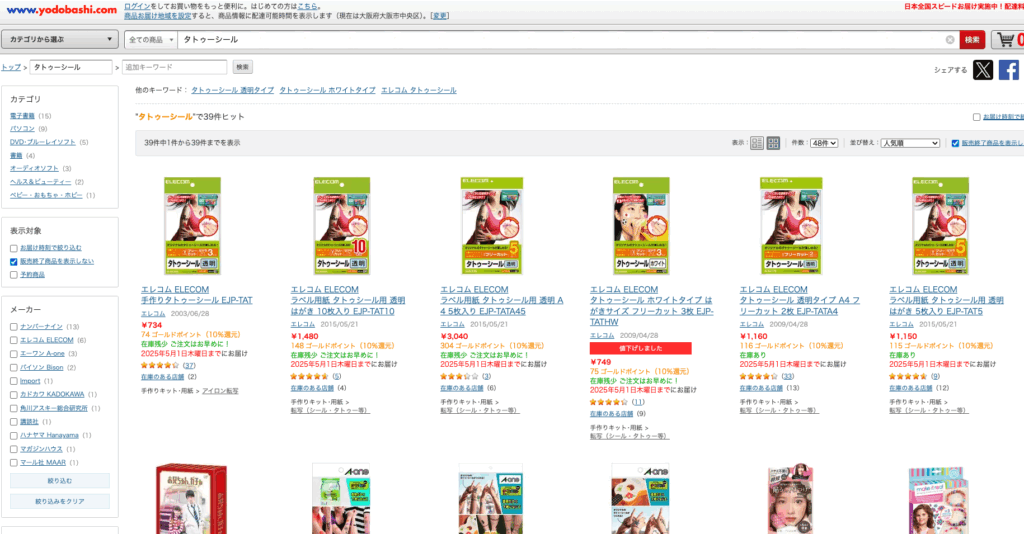1024x534 pixels.
Task: Open the カテゴリから選ぶ dropdown
Action: (x=60, y=39)
